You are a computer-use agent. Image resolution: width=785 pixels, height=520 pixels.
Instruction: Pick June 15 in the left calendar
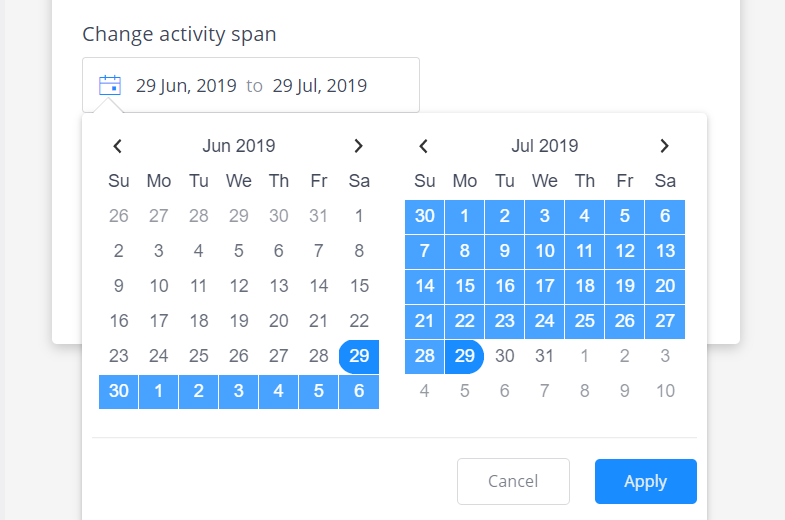(x=359, y=286)
